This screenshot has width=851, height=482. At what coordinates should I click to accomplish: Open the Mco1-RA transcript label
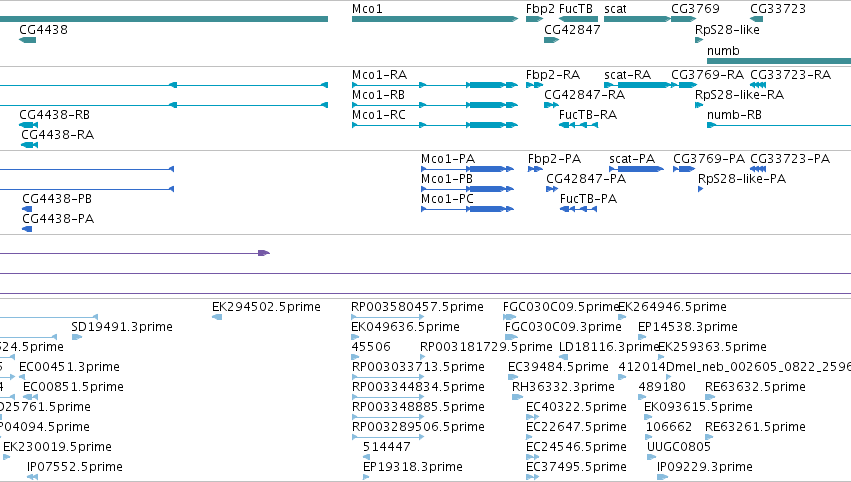[379, 74]
